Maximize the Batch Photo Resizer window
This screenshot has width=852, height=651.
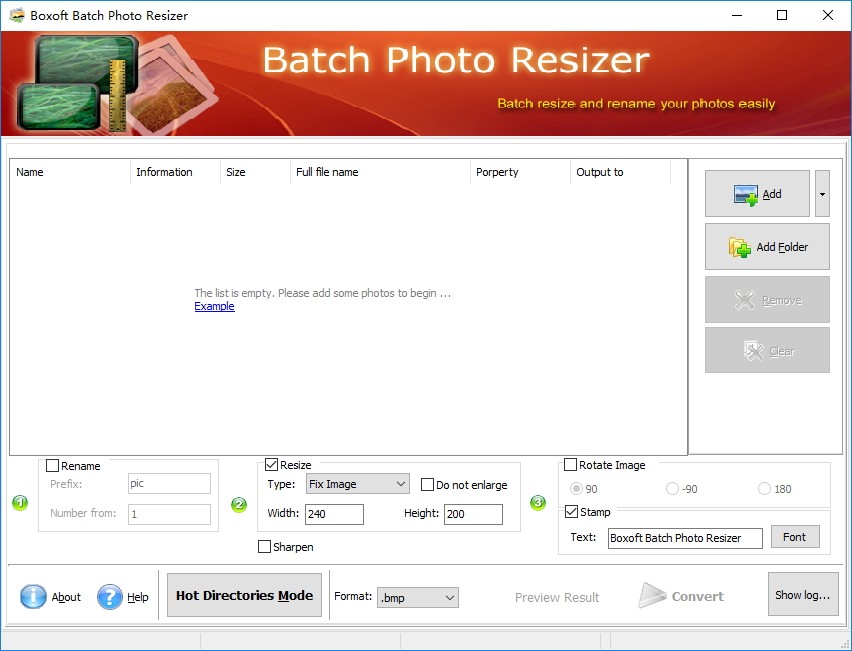pyautogui.click(x=782, y=15)
